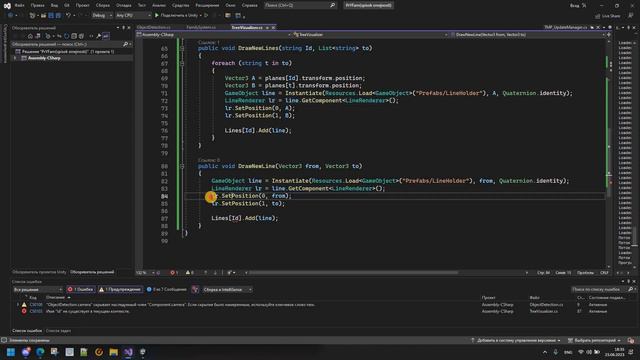The width and height of the screenshot is (640, 360).
Task: Open the Assembly-CSharp project scope dropdown
Action: tap(214, 35)
